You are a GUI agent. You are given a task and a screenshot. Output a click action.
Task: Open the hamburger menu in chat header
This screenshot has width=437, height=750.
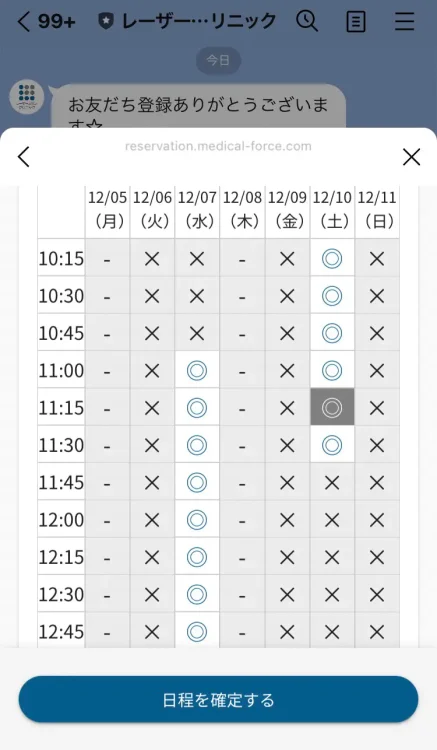404,21
